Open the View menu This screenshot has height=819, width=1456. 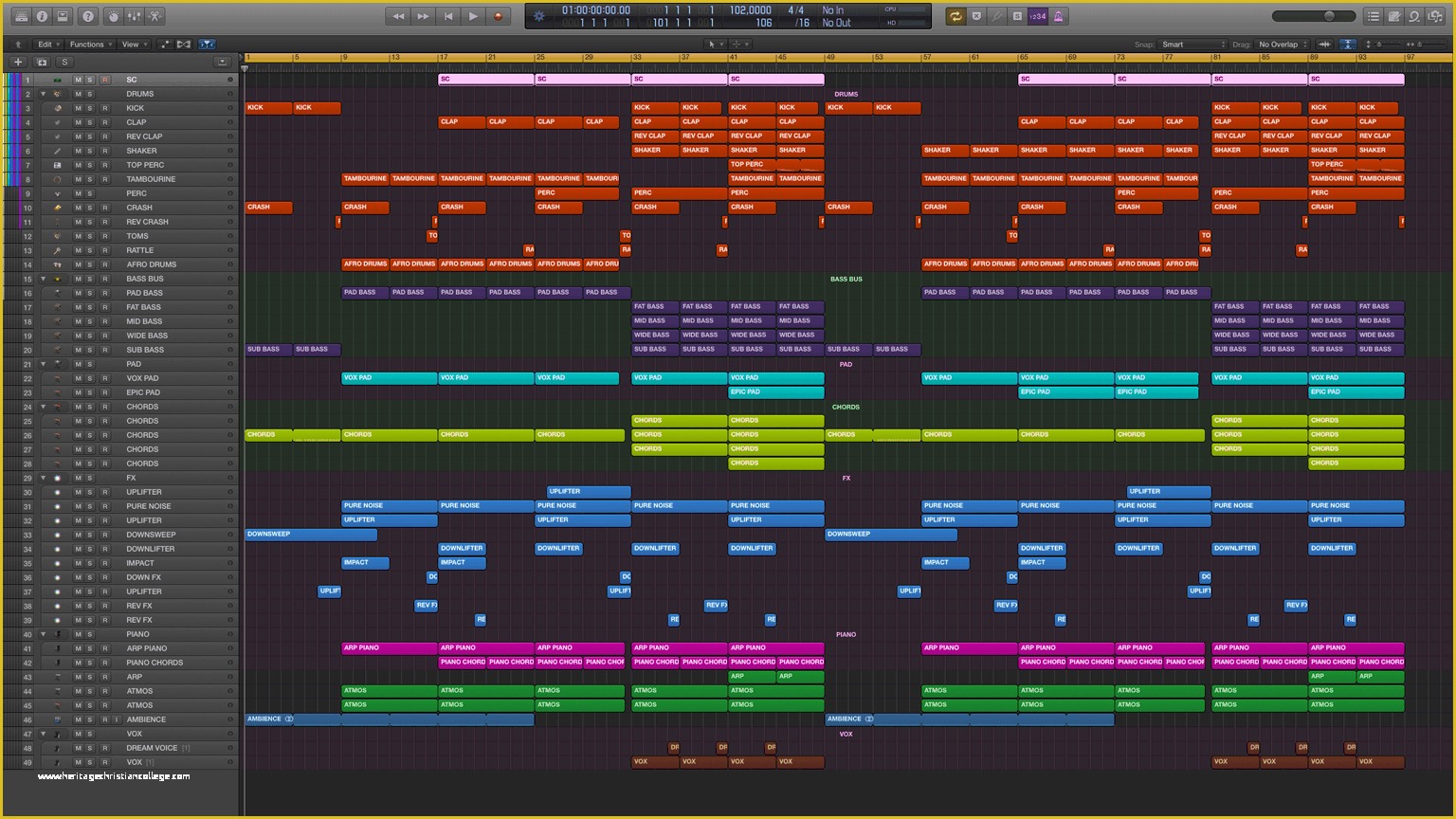[x=133, y=45]
